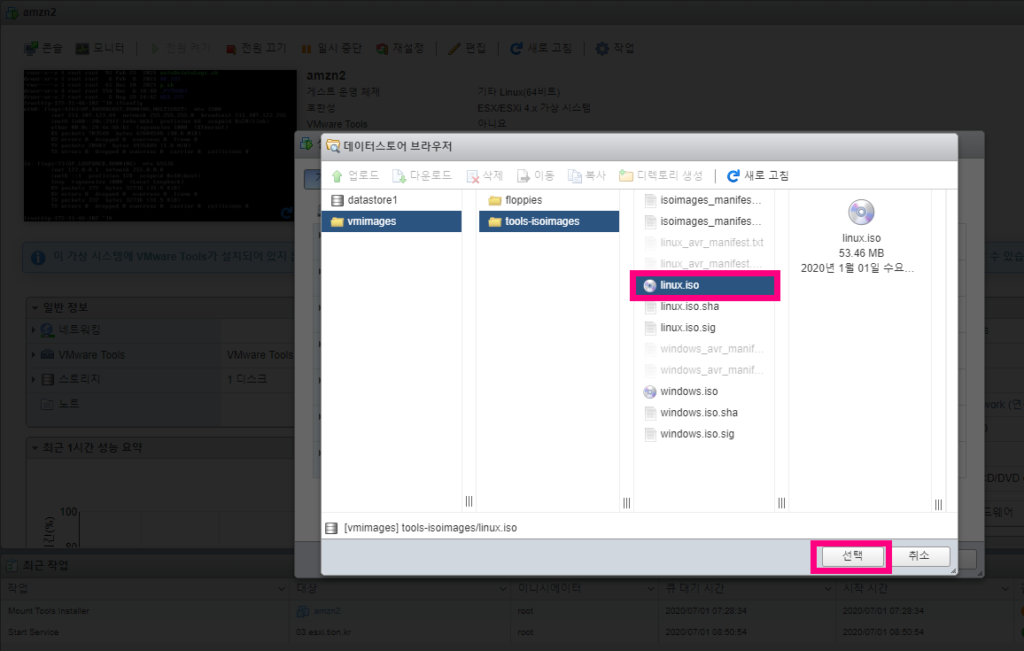1024x651 pixels.
Task: Collapse the 일반 정보 general information panel
Action: pyautogui.click(x=35, y=307)
